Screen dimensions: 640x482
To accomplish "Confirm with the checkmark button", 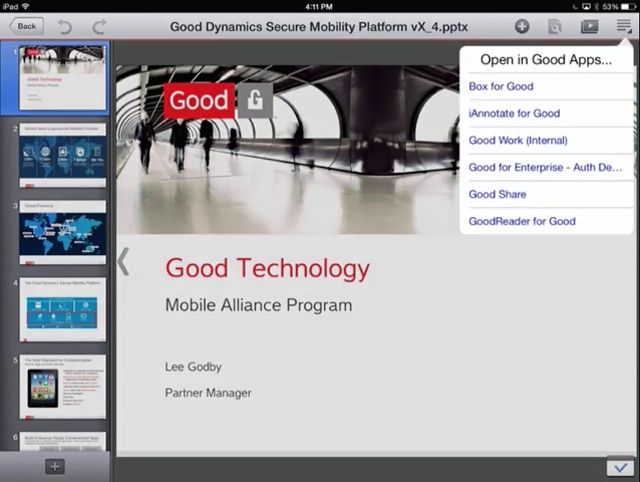I will click(x=620, y=468).
